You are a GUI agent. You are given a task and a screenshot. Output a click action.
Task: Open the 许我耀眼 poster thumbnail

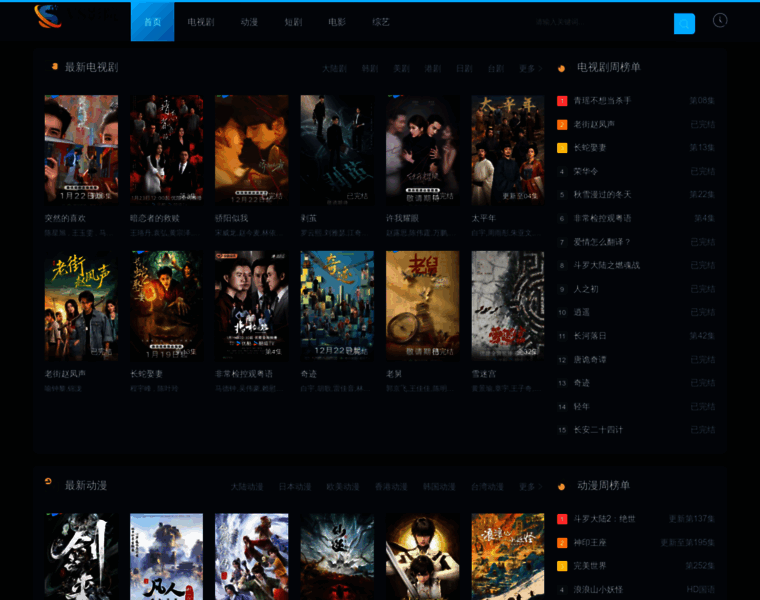click(423, 149)
